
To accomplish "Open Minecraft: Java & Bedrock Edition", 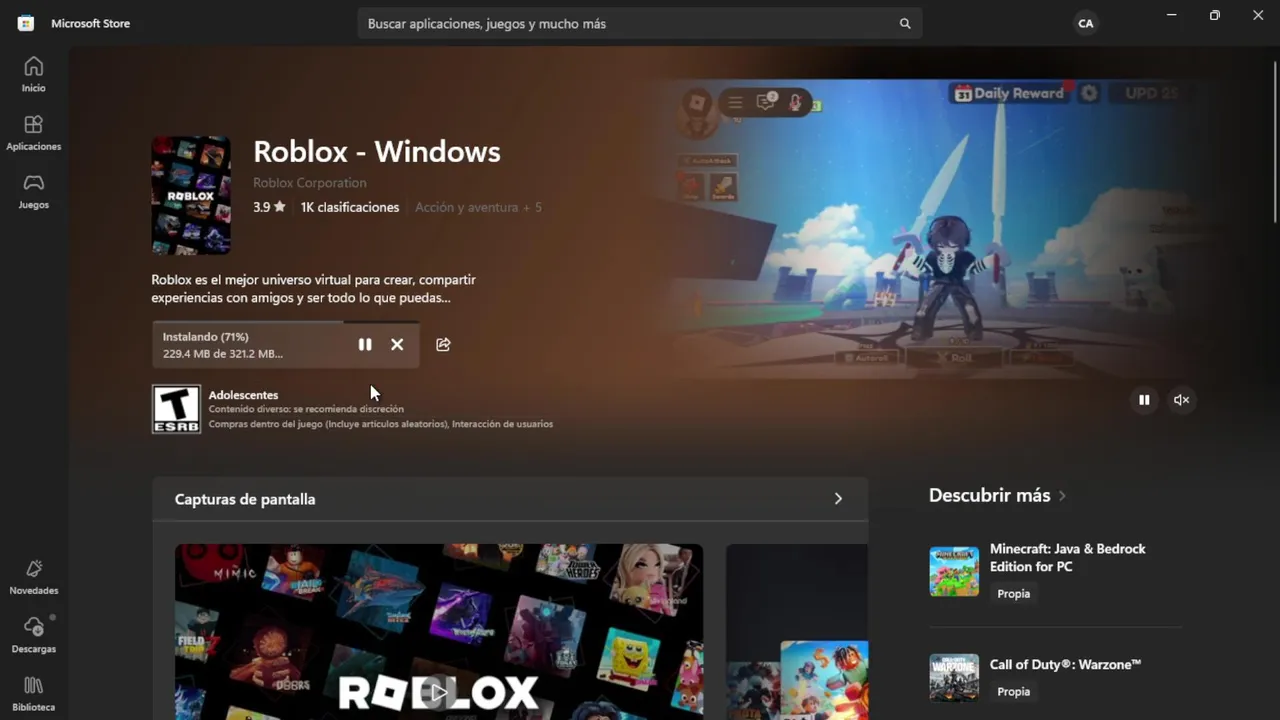I will point(1068,557).
